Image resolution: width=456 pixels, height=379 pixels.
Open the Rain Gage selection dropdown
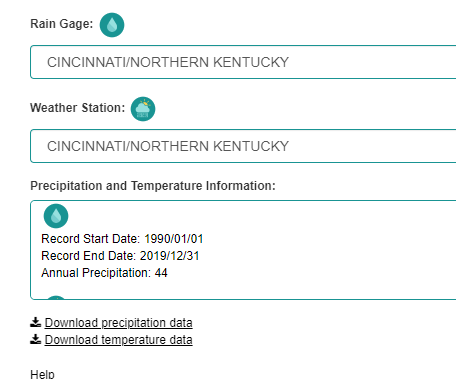tap(243, 62)
